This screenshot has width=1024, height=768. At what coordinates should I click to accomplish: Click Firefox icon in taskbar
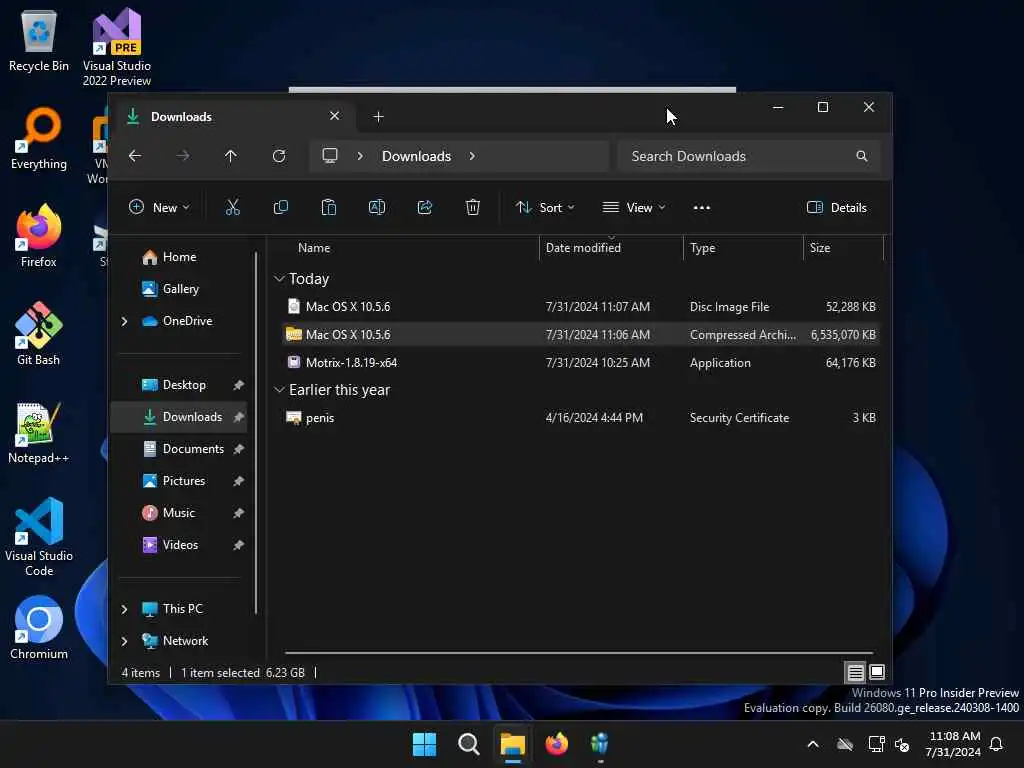tap(556, 744)
